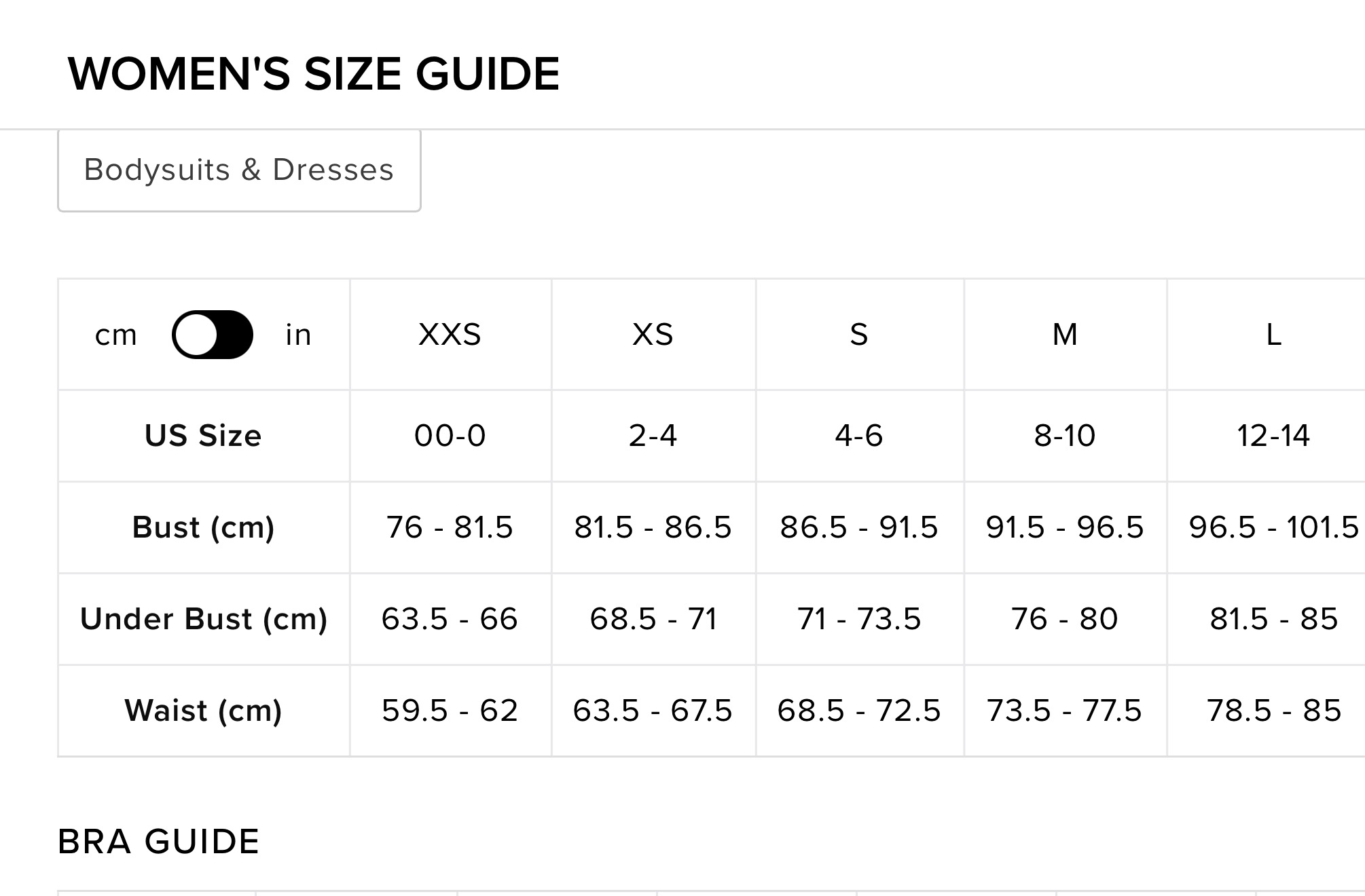Select the US size 8-10 cell
The image size is (1365, 896).
(1065, 436)
